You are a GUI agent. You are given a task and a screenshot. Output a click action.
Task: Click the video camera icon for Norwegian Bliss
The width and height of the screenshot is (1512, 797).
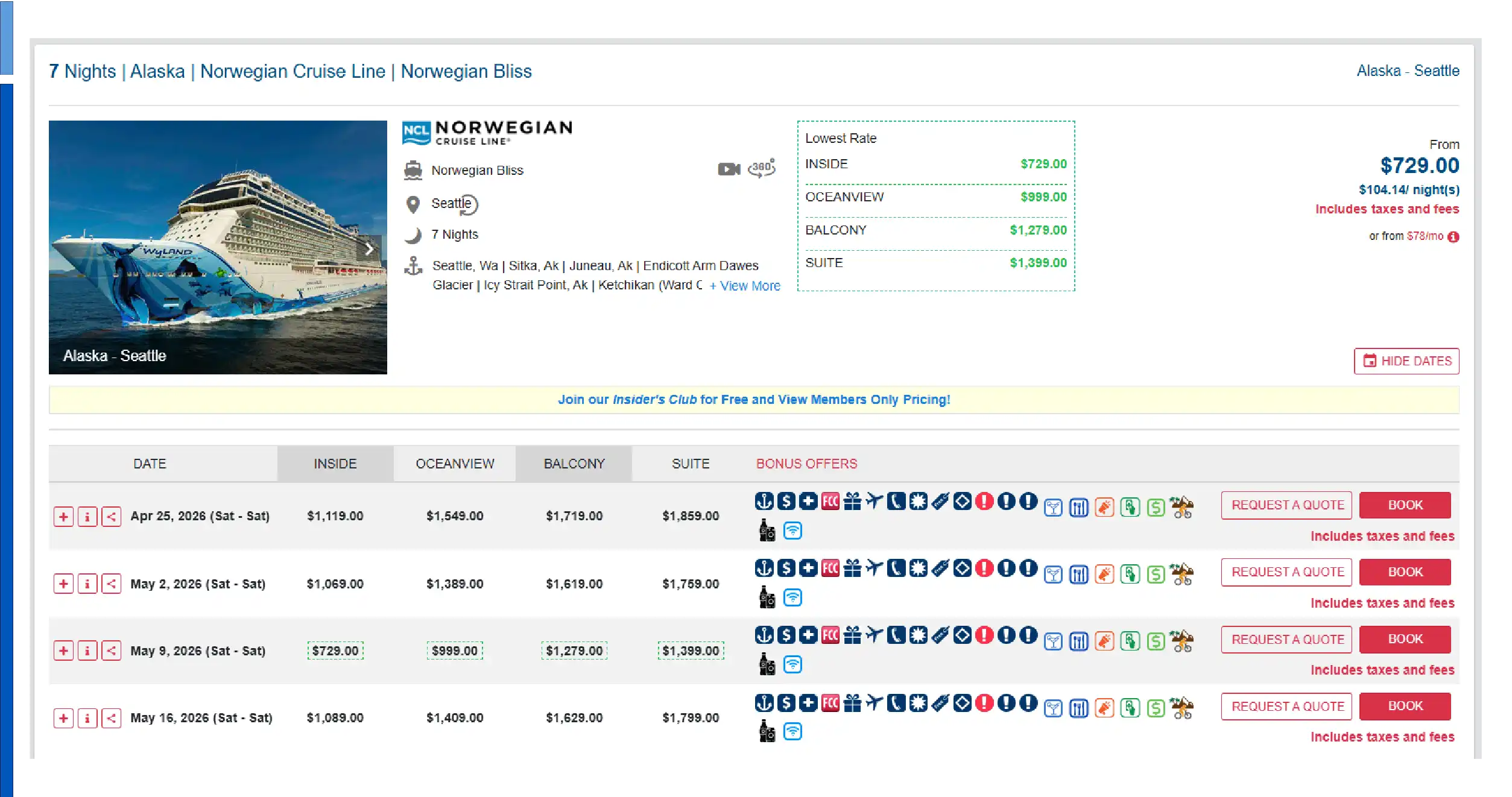pyautogui.click(x=728, y=169)
